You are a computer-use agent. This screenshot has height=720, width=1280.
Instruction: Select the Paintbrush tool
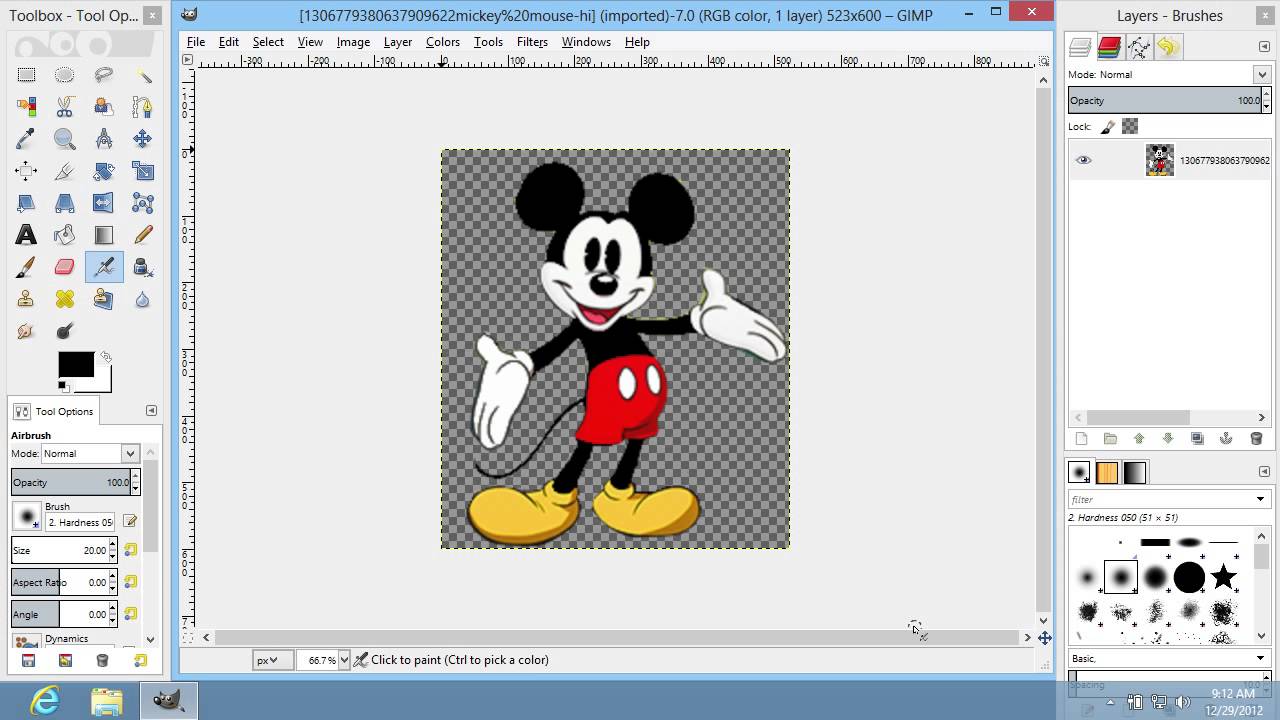pos(26,267)
